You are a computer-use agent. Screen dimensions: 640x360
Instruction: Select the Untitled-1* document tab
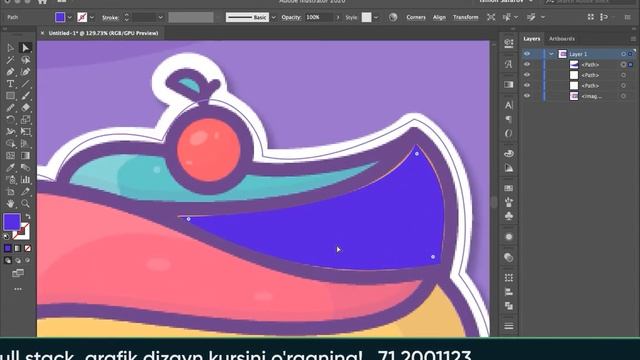(103, 33)
